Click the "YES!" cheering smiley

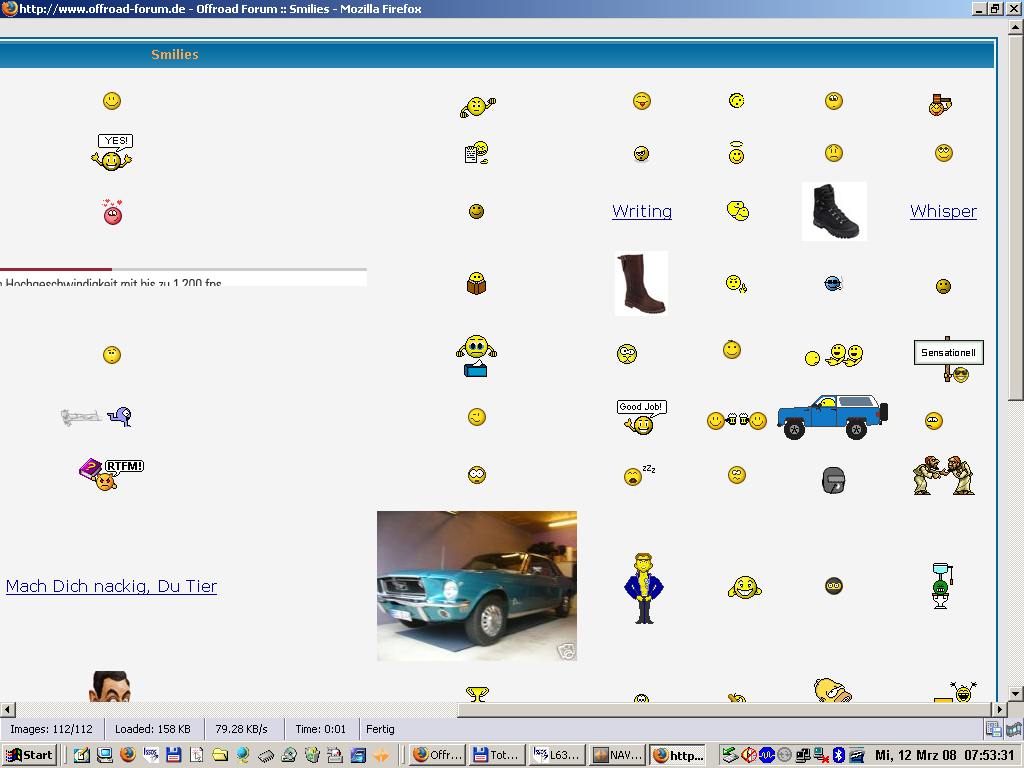[x=112, y=153]
